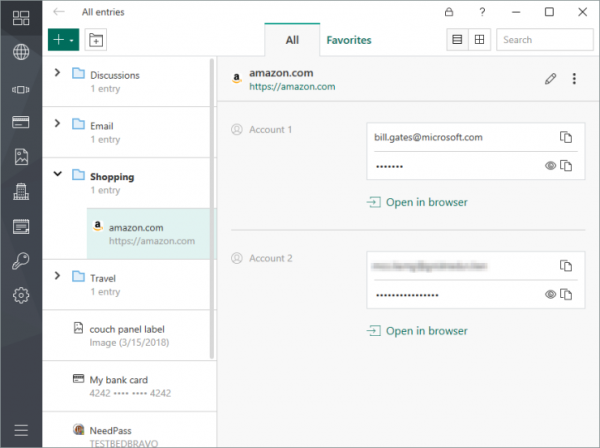Edit the amazon.com entry with pencil icon
600x448 pixels.
(550, 79)
